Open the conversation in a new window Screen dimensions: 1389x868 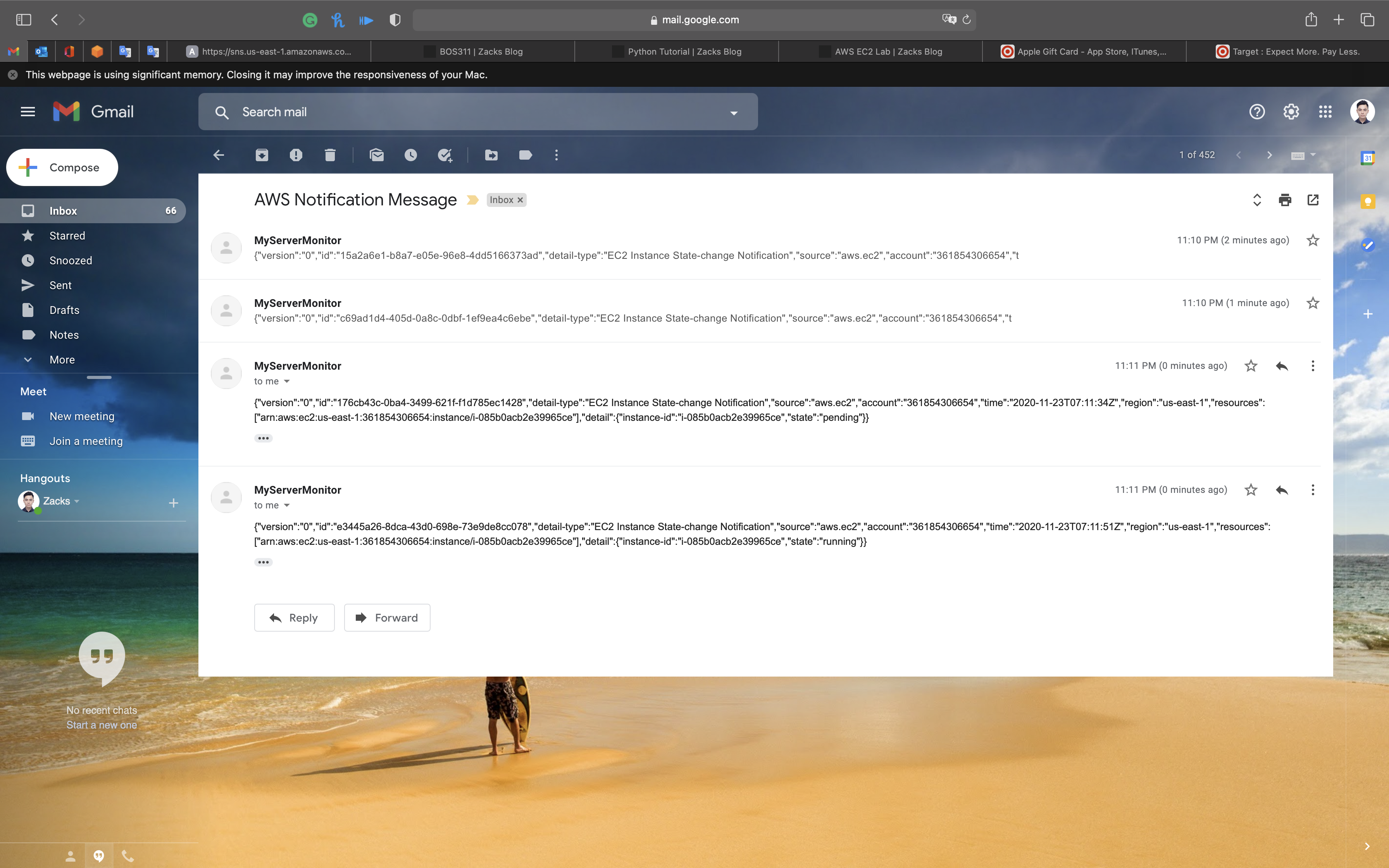click(1313, 200)
